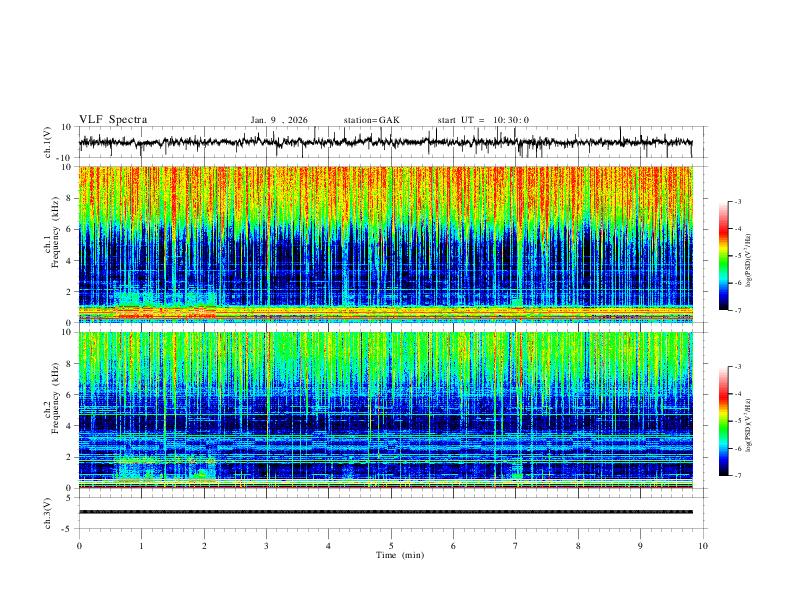The width and height of the screenshot is (792, 612).
Task: Click time axis tick label "5"
Action: (x=391, y=546)
